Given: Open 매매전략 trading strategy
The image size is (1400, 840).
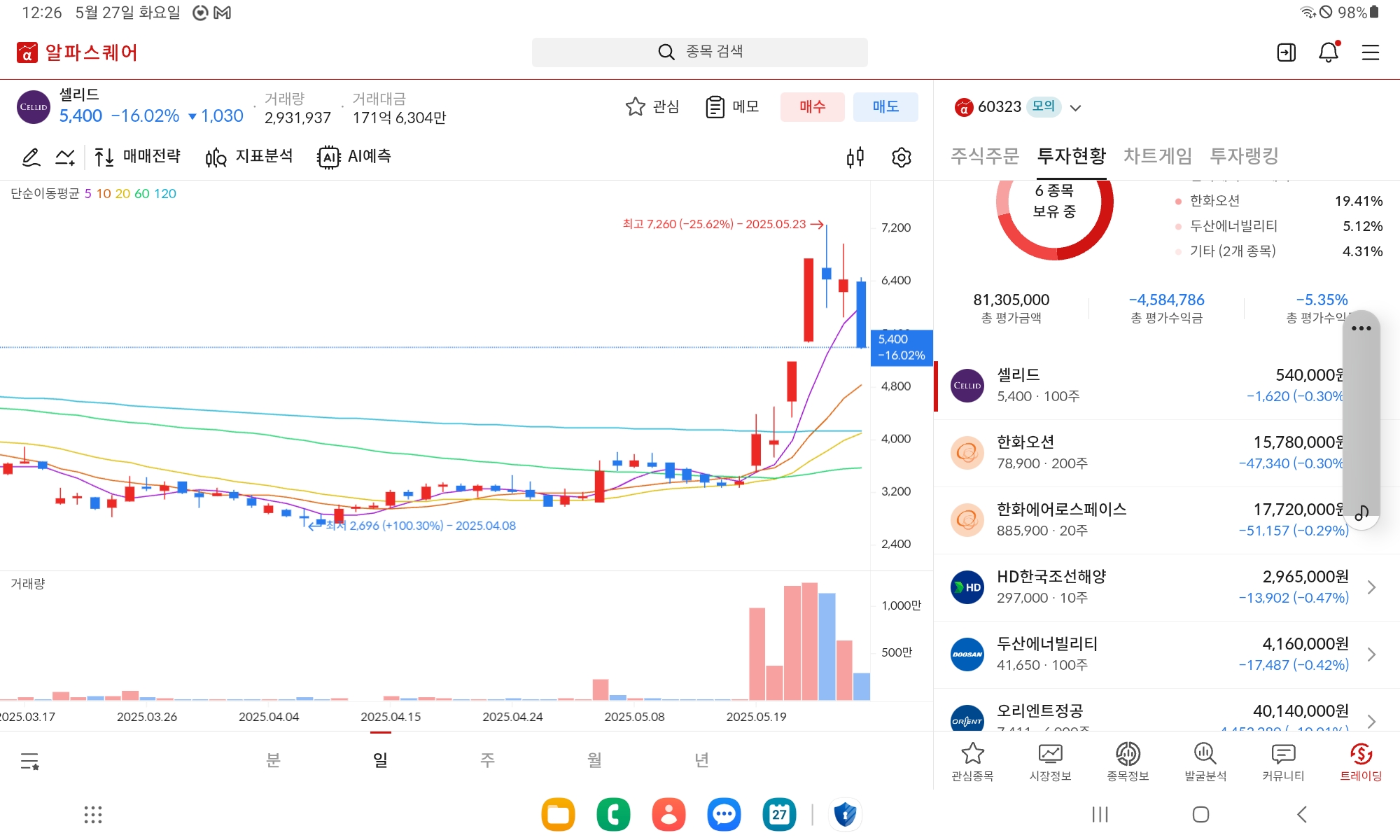Looking at the screenshot, I should click(x=137, y=156).
